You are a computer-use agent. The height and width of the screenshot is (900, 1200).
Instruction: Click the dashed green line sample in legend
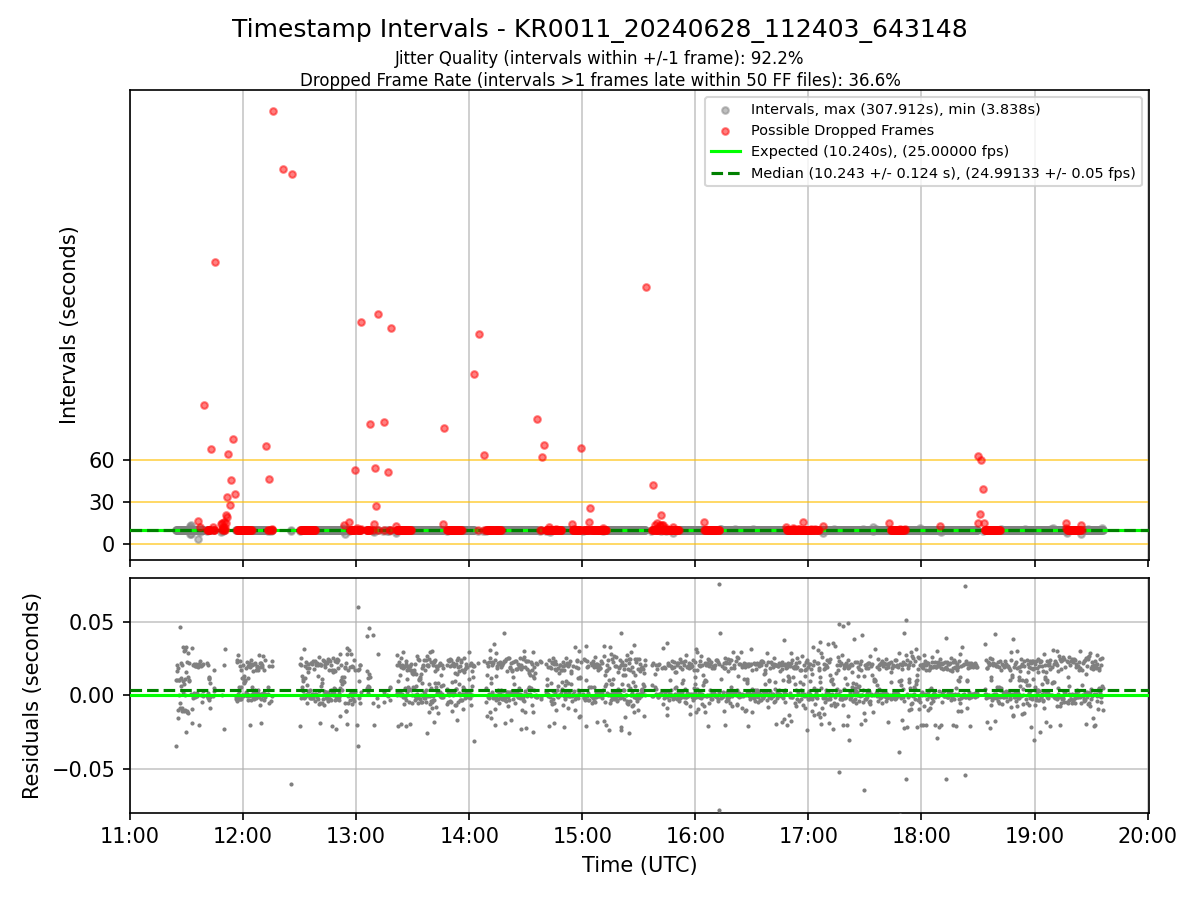tap(726, 173)
